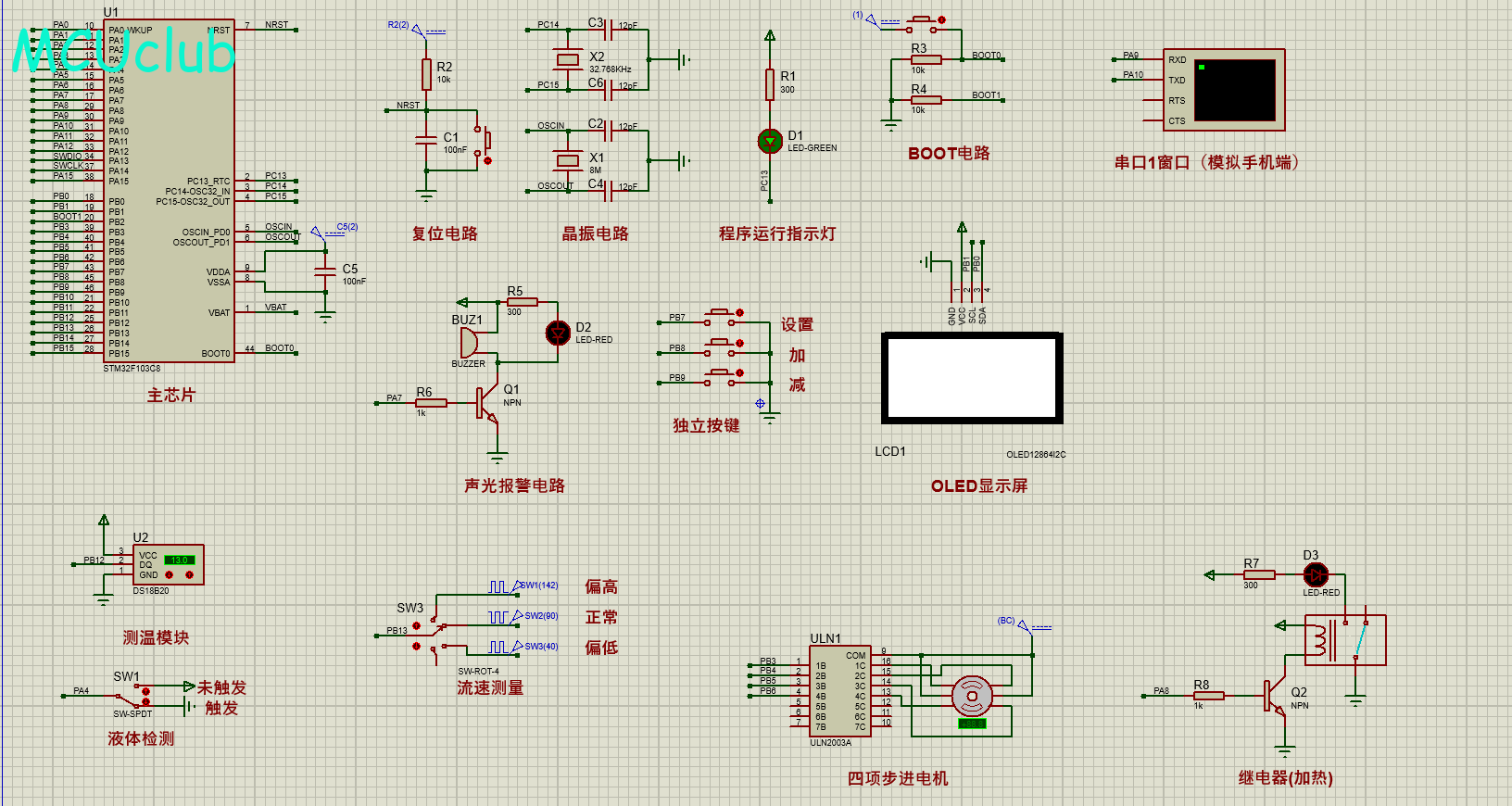This screenshot has height=806, width=1512.
Task: Click the 声光报警电路 label
Action: click(515, 485)
